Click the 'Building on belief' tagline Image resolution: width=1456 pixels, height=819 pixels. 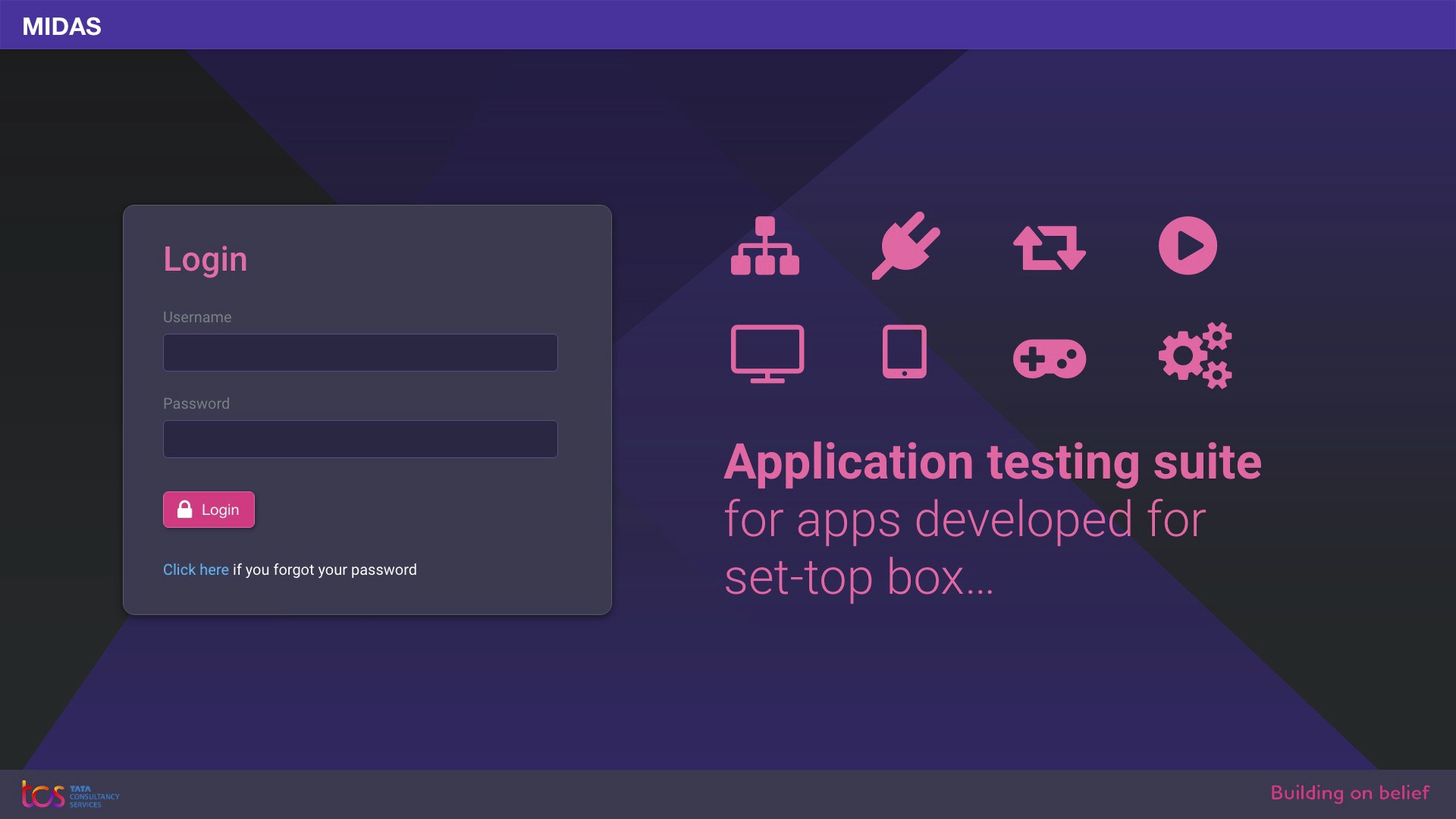pyautogui.click(x=1349, y=793)
